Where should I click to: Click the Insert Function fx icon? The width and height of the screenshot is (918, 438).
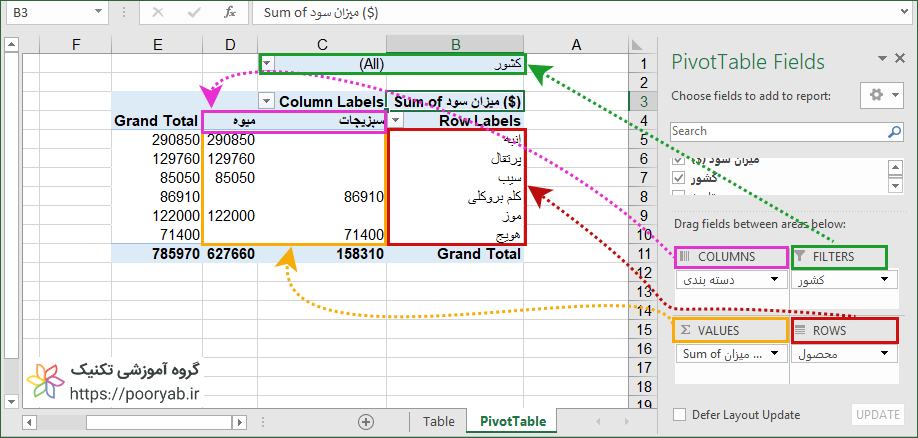pos(230,13)
